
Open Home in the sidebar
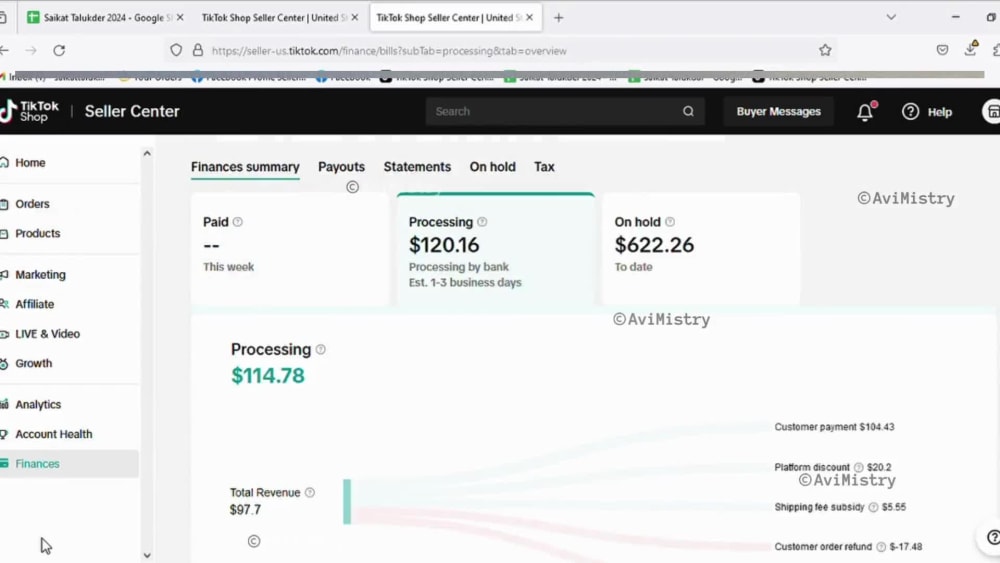tap(30, 163)
